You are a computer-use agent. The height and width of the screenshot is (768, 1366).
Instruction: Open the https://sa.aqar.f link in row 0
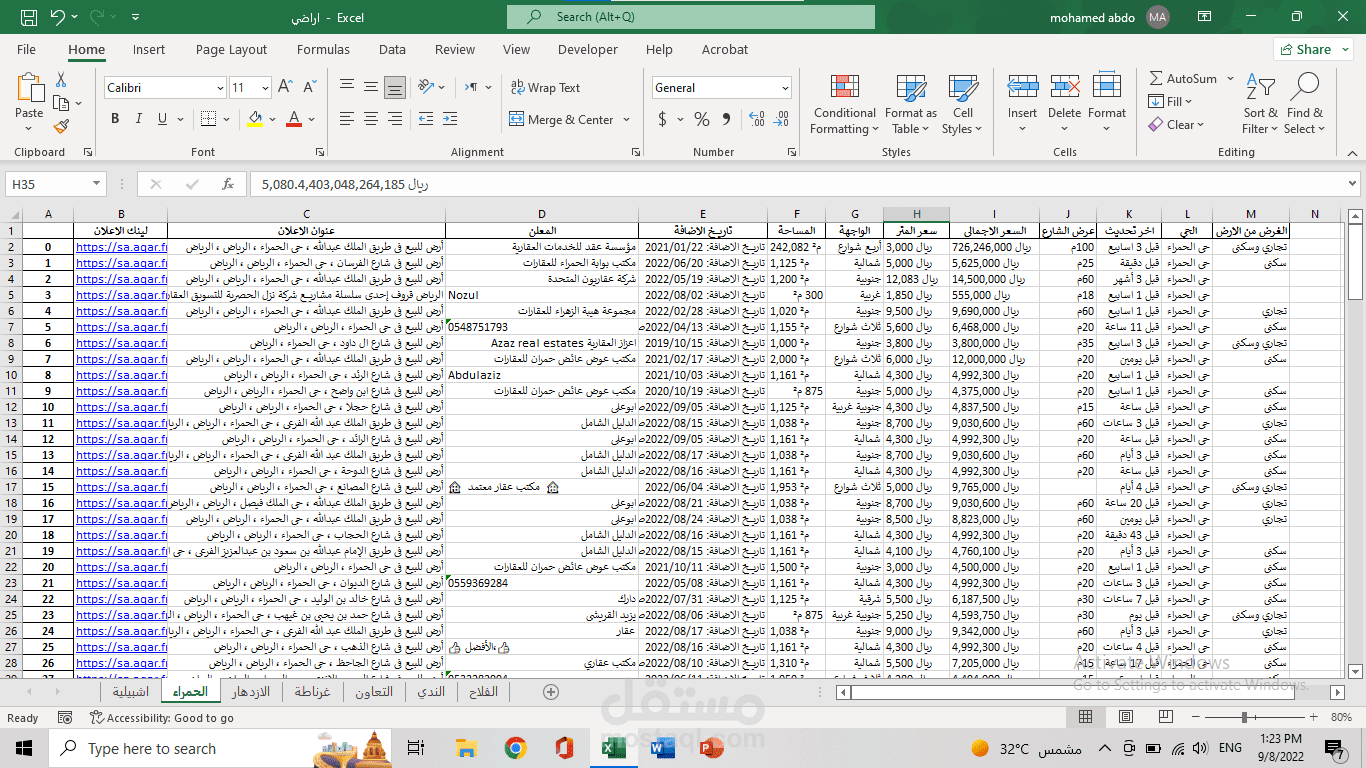click(121, 247)
